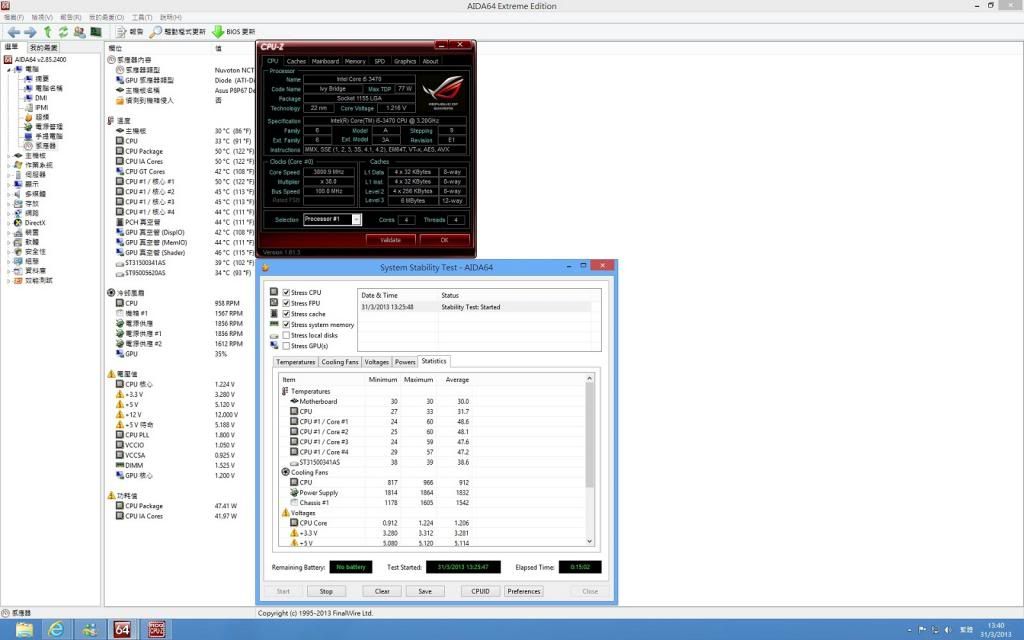Screen dimensions: 1024x640
Task: Open the first menu (F) in AIDA64 menu bar
Action: pos(14,18)
